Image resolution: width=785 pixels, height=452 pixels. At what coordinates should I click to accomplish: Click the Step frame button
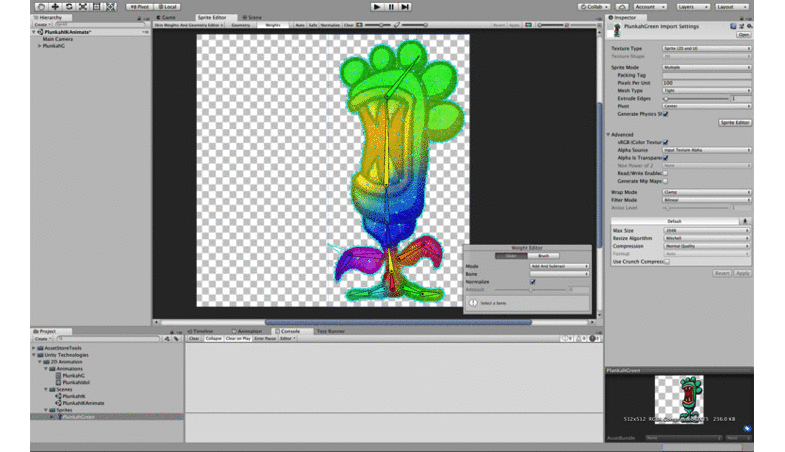click(405, 7)
